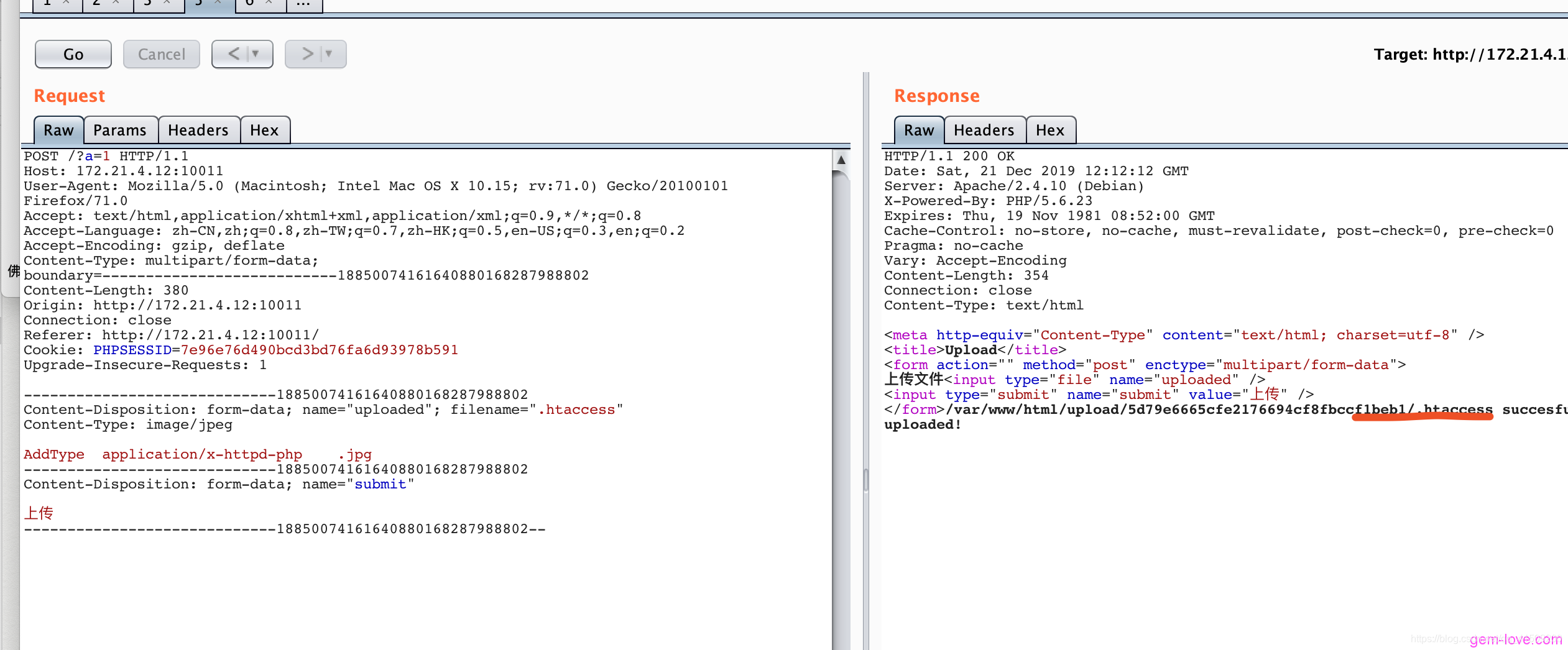Click the 'Upgrade-Insecure-Requests: 1' header
Viewport: 1568px width, 650px height.
[145, 365]
